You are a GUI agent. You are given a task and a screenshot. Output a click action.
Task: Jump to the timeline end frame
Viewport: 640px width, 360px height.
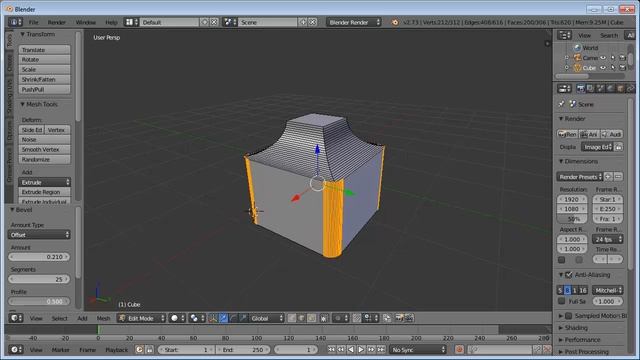point(381,349)
